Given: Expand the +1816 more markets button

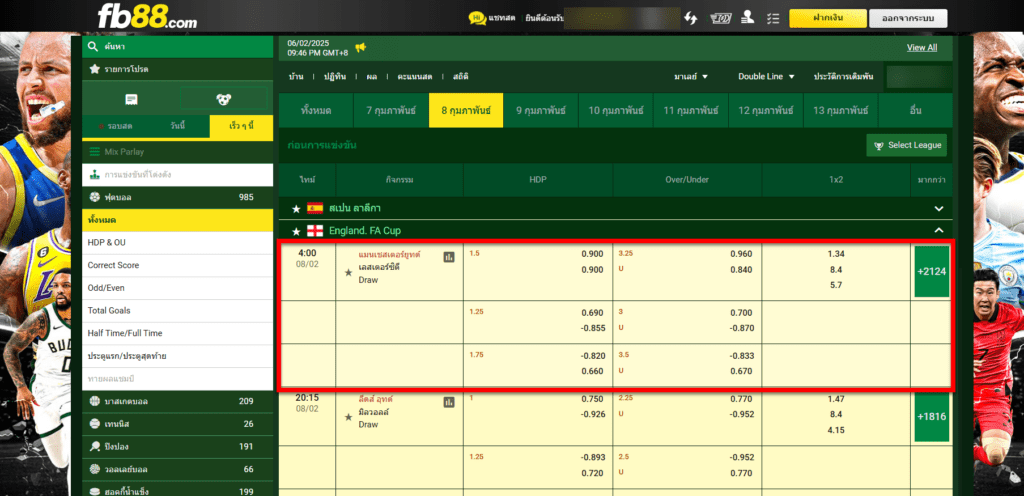Looking at the screenshot, I should (x=931, y=416).
